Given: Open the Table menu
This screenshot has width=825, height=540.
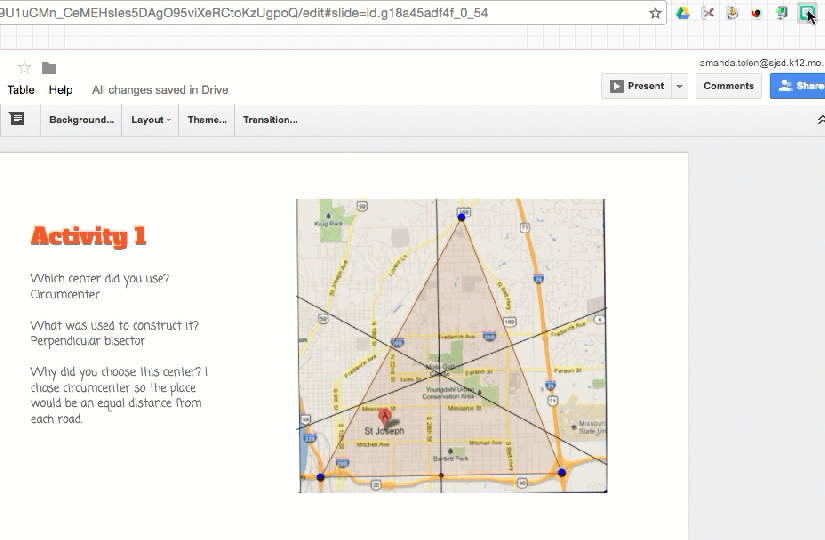Looking at the screenshot, I should 21,90.
